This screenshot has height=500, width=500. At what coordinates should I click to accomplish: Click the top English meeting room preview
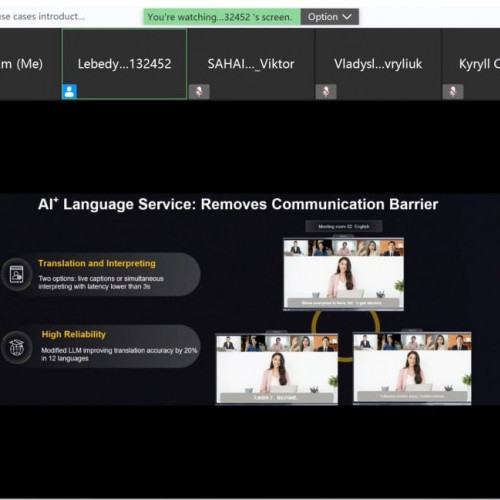[x=343, y=274]
